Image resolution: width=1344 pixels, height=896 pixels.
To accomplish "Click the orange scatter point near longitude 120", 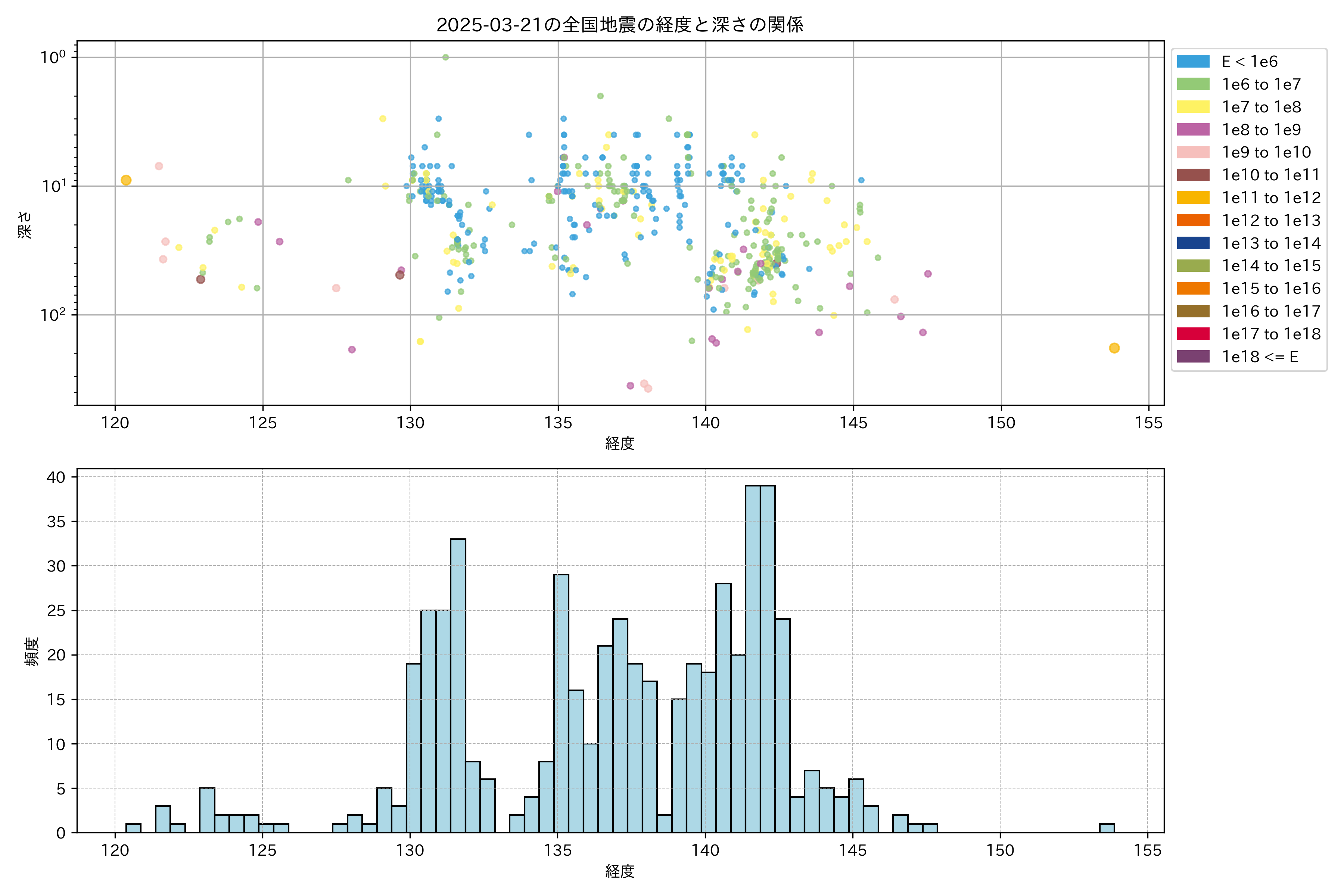I will click(126, 180).
